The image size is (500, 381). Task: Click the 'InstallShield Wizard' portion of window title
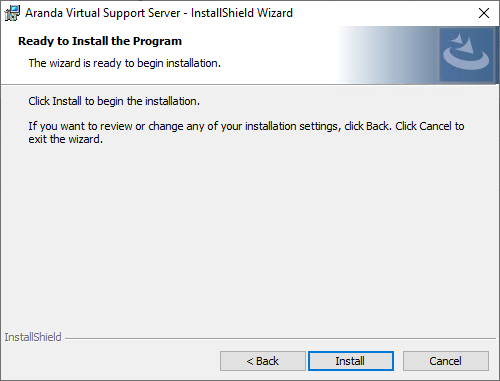tap(242, 13)
